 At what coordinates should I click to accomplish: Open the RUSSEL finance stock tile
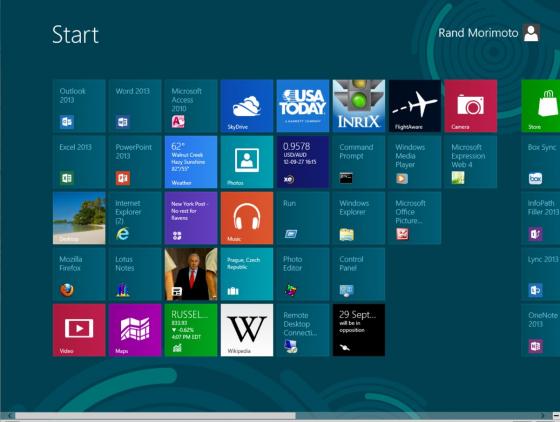tap(191, 330)
